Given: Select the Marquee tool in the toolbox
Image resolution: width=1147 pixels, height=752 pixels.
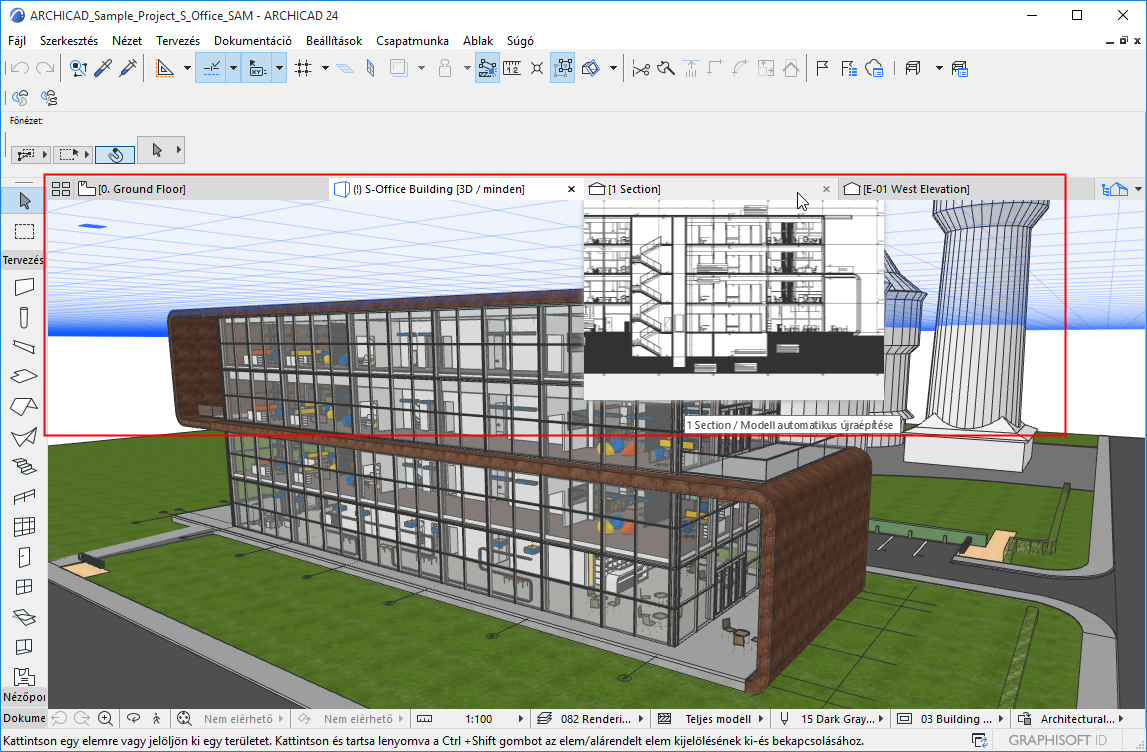Looking at the screenshot, I should (25, 232).
